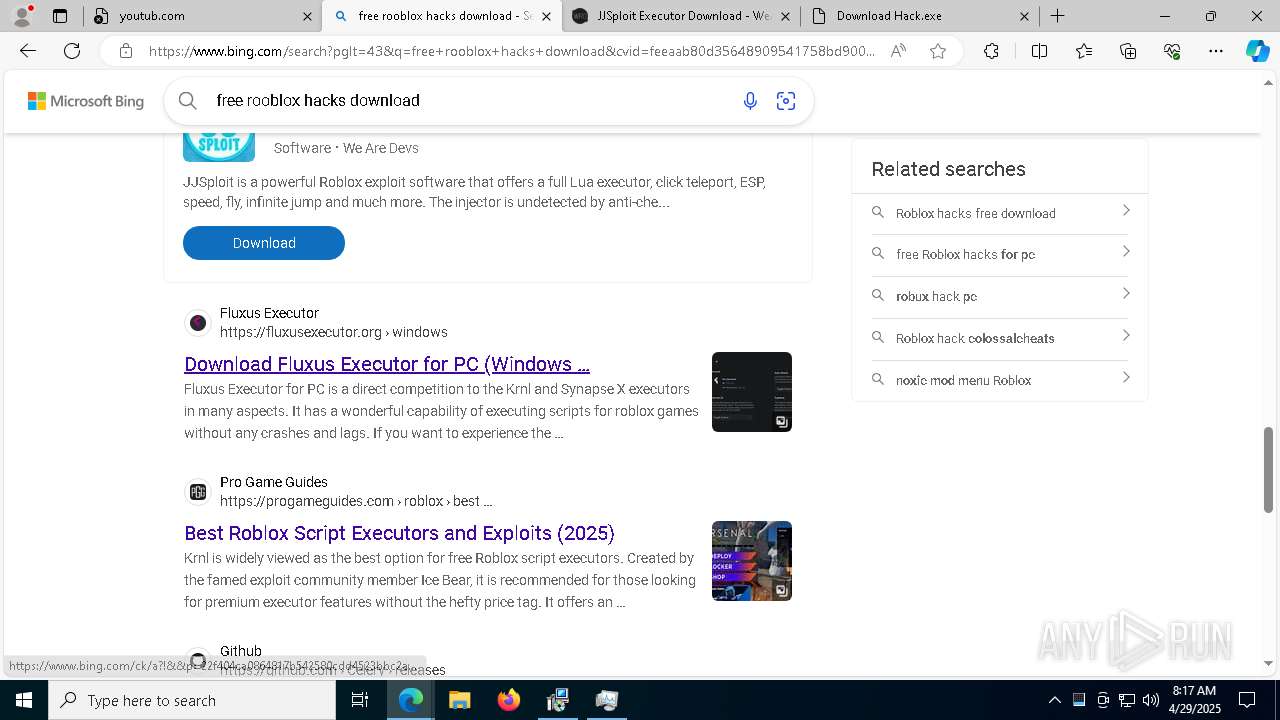Open the Pro Game Guides result thumbnail
1280x720 pixels.
(752, 561)
